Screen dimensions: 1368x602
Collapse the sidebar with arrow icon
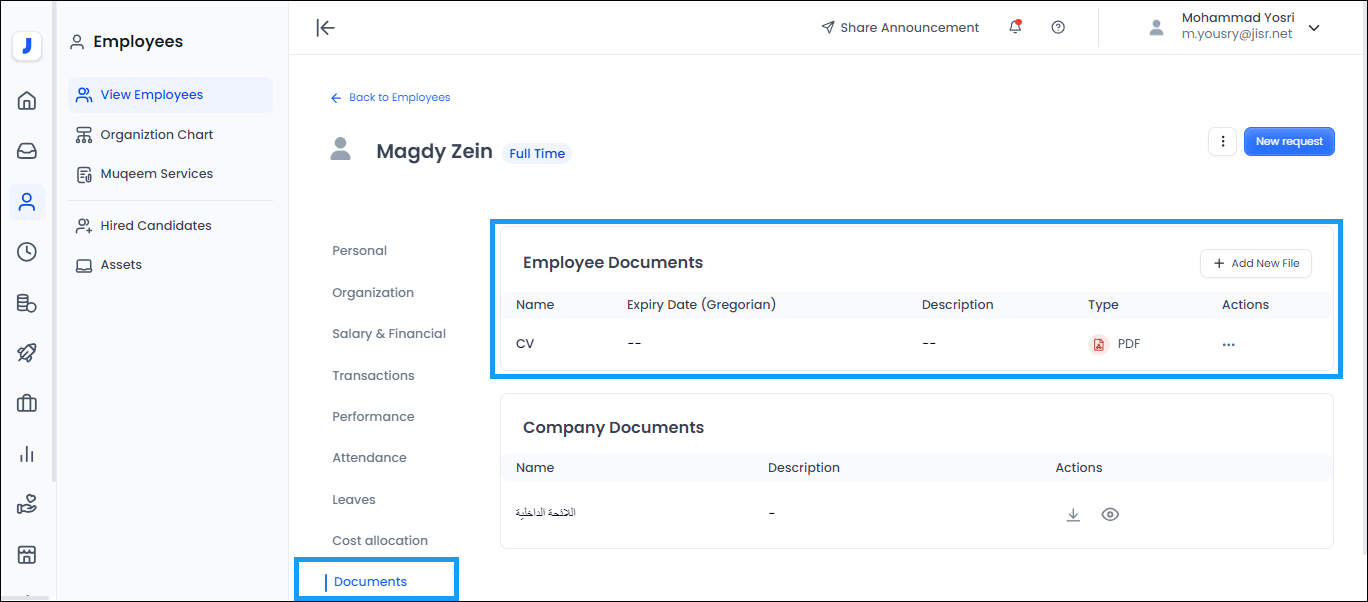325,28
